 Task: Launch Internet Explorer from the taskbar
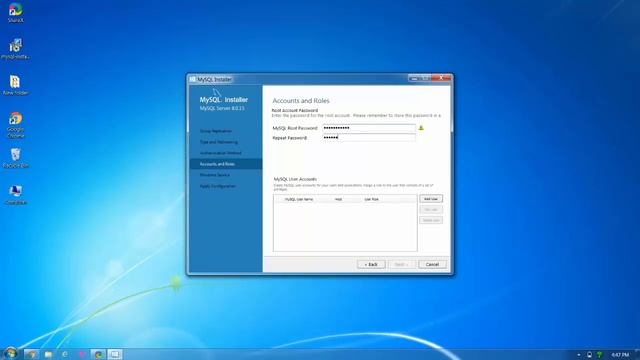(x=65, y=354)
